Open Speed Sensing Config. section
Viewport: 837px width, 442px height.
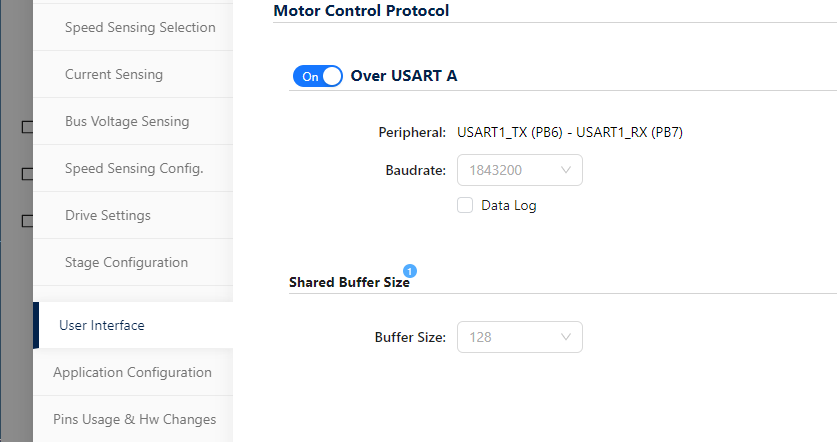pos(134,168)
